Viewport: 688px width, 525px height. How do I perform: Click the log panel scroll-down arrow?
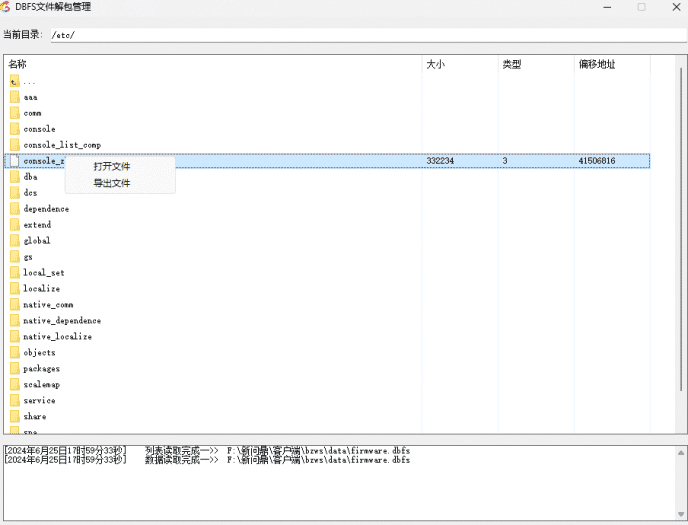(x=681, y=514)
